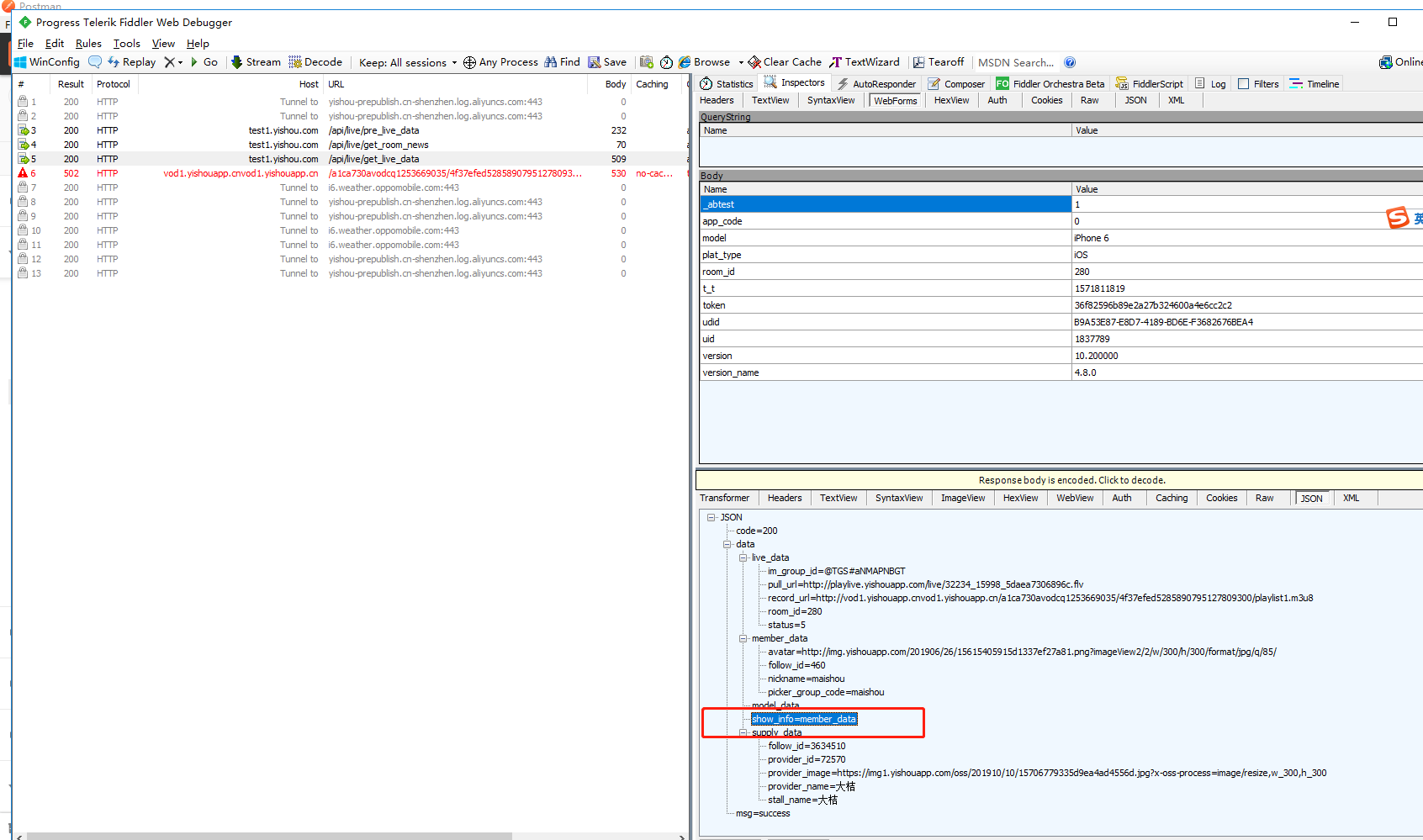
Task: Click the Go resume button
Action: (x=204, y=62)
